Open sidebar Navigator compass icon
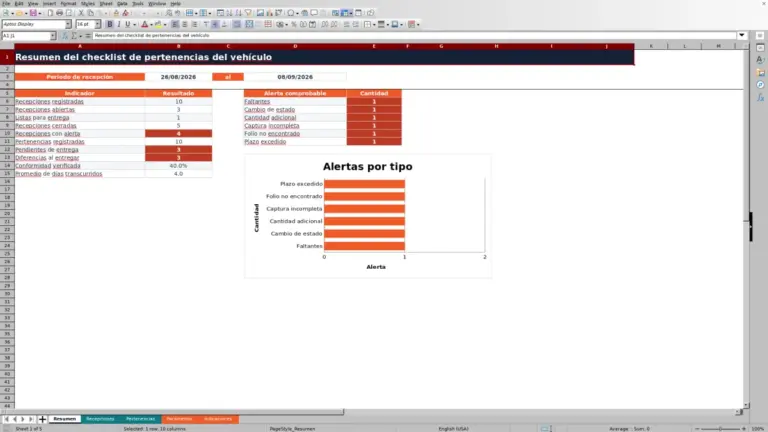The width and height of the screenshot is (768, 432). point(760,85)
